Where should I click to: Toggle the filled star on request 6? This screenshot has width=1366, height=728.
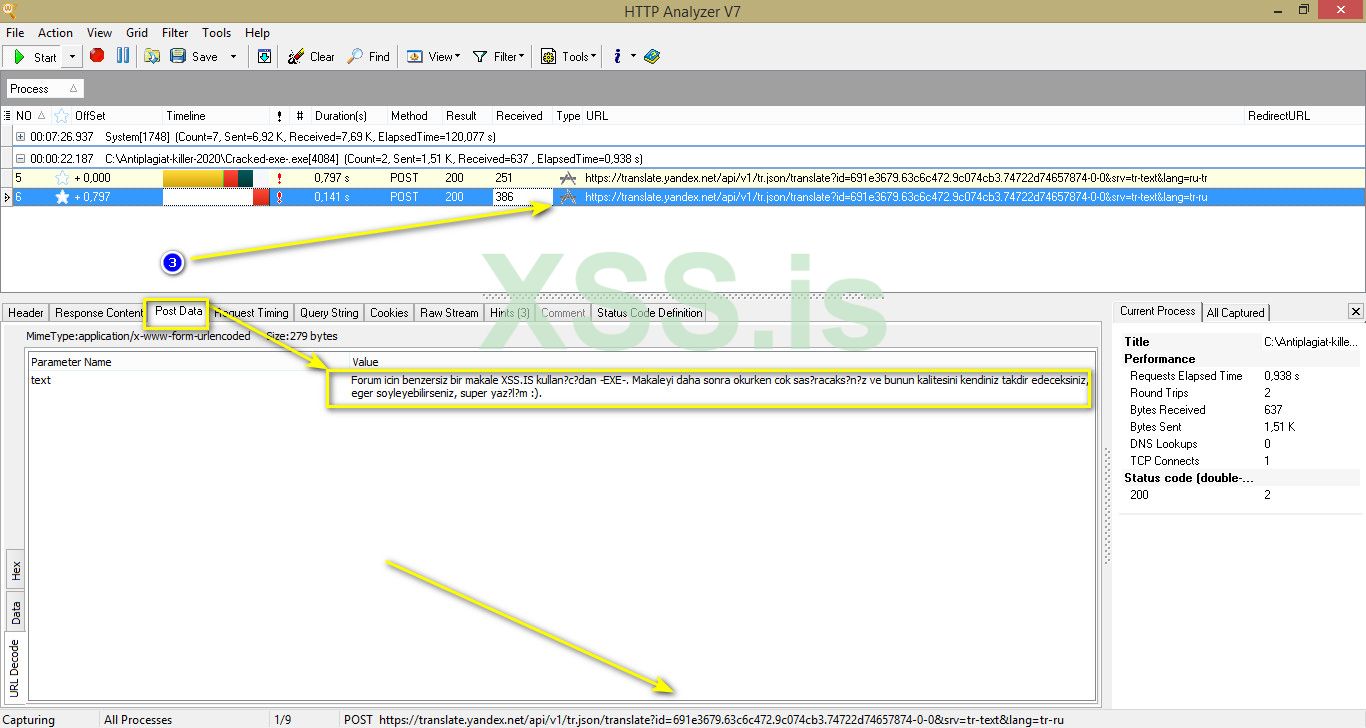[62, 198]
